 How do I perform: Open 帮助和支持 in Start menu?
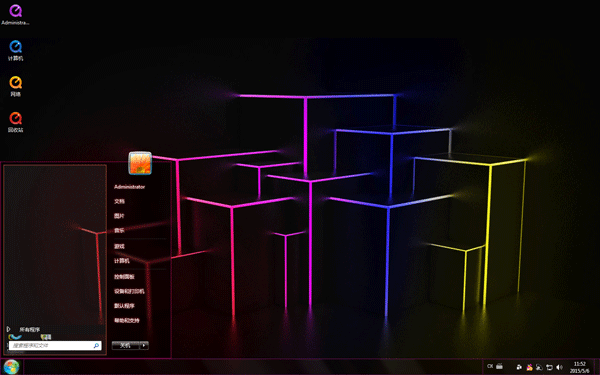pyautogui.click(x=127, y=320)
